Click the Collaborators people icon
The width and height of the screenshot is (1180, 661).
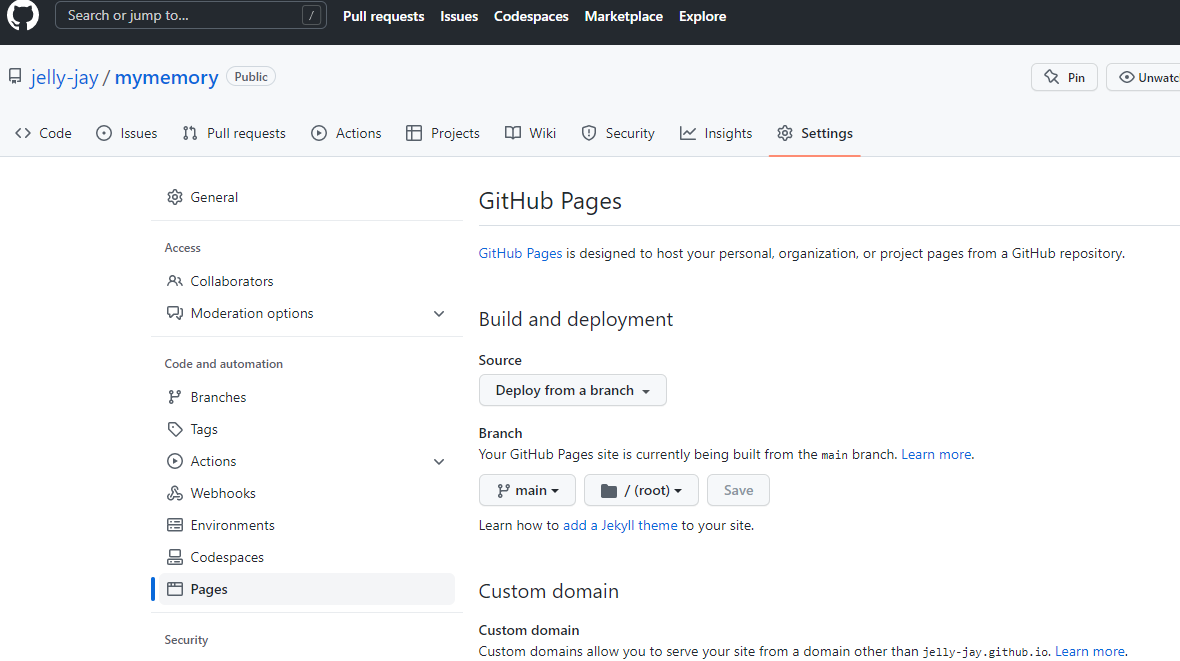point(175,281)
